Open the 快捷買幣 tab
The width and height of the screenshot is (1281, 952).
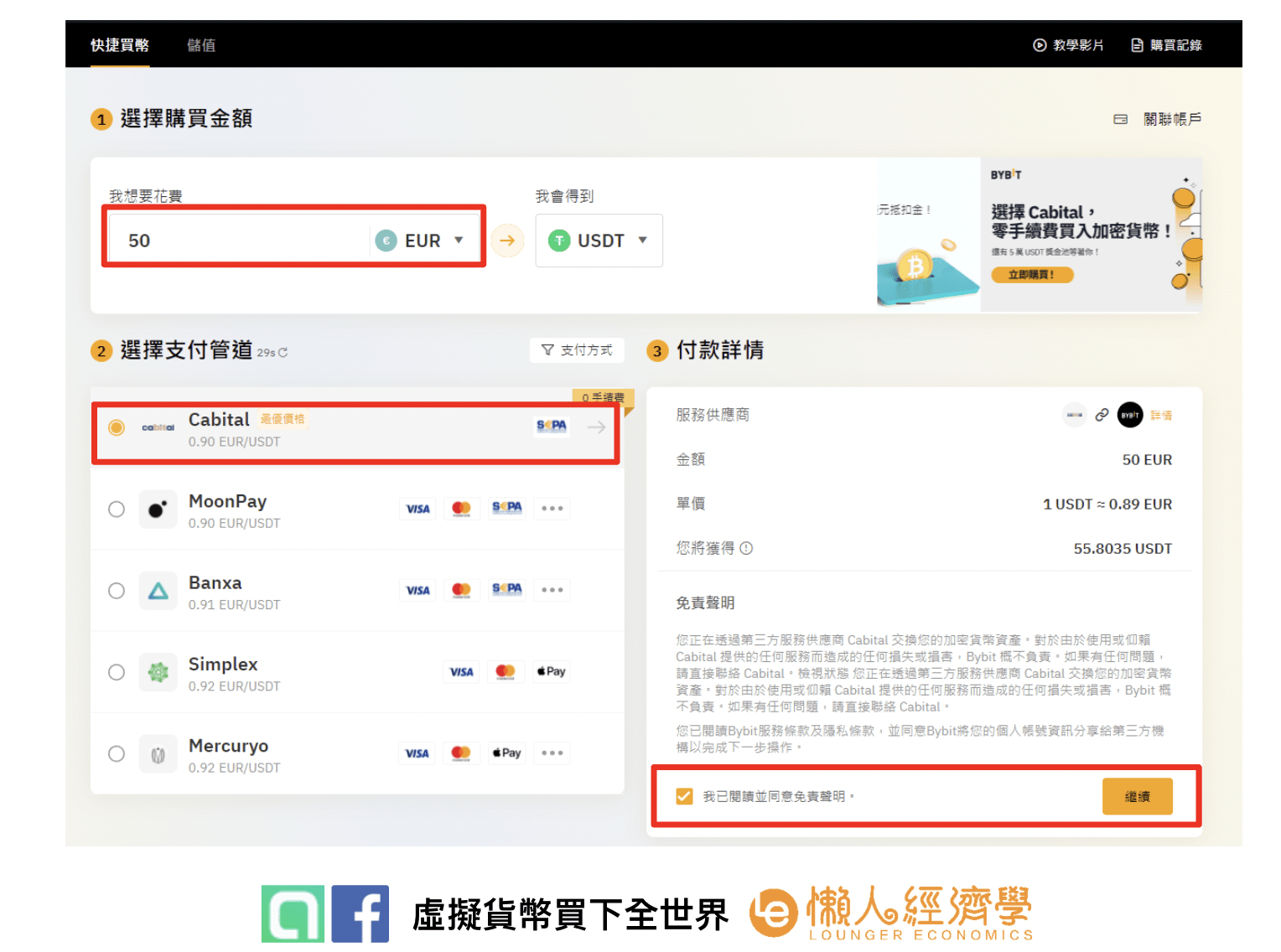[120, 45]
